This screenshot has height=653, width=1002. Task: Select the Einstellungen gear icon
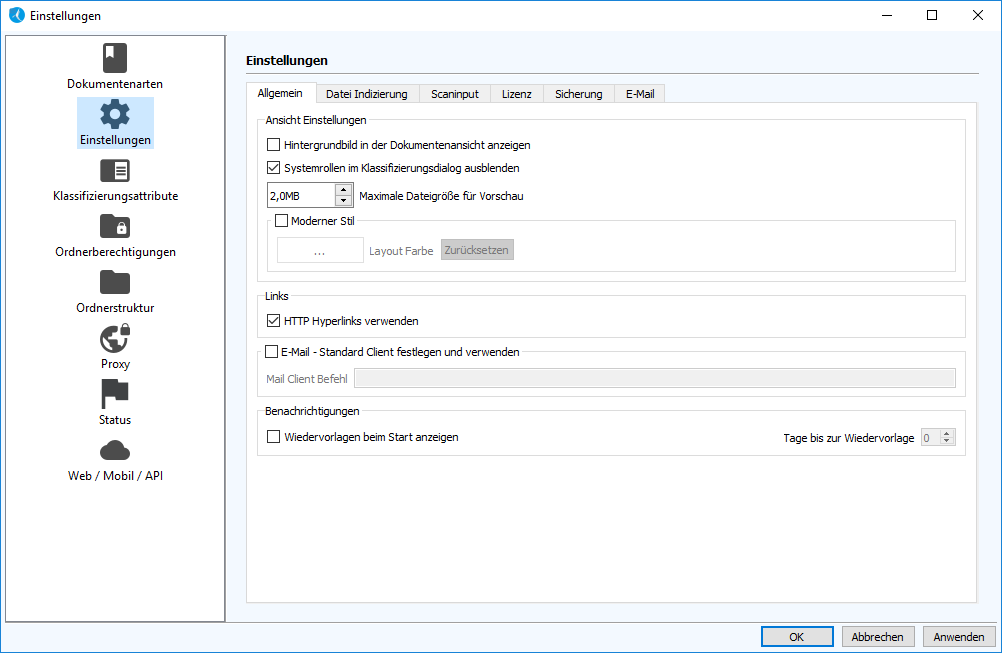pos(115,114)
